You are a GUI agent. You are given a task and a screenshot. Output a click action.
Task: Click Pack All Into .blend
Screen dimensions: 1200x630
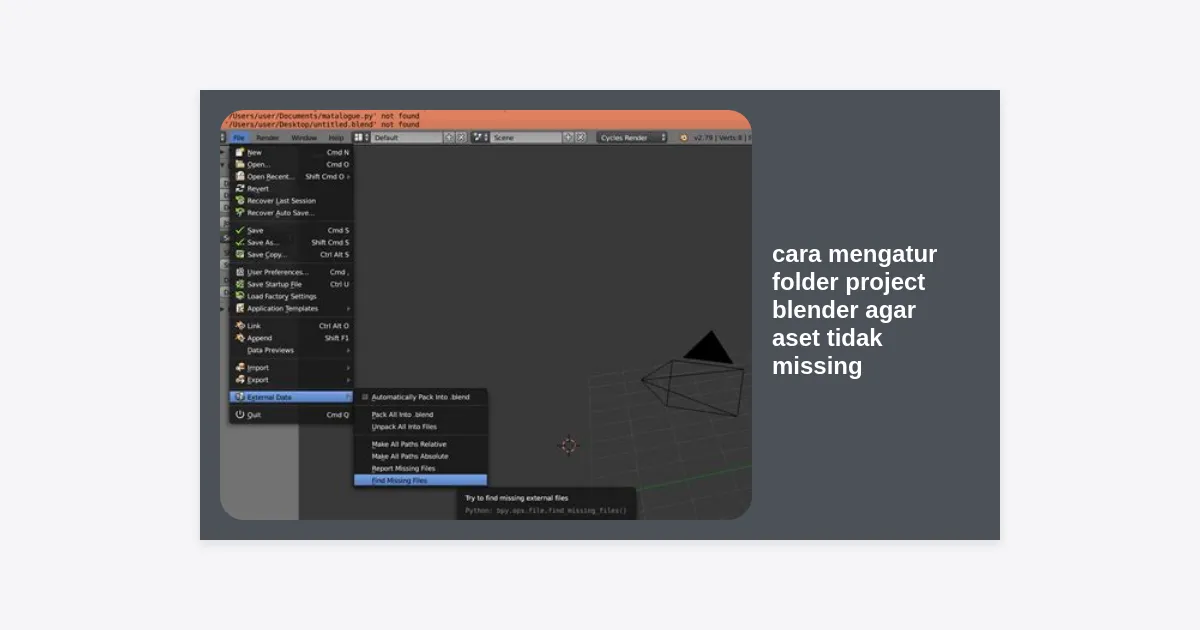pyautogui.click(x=402, y=415)
